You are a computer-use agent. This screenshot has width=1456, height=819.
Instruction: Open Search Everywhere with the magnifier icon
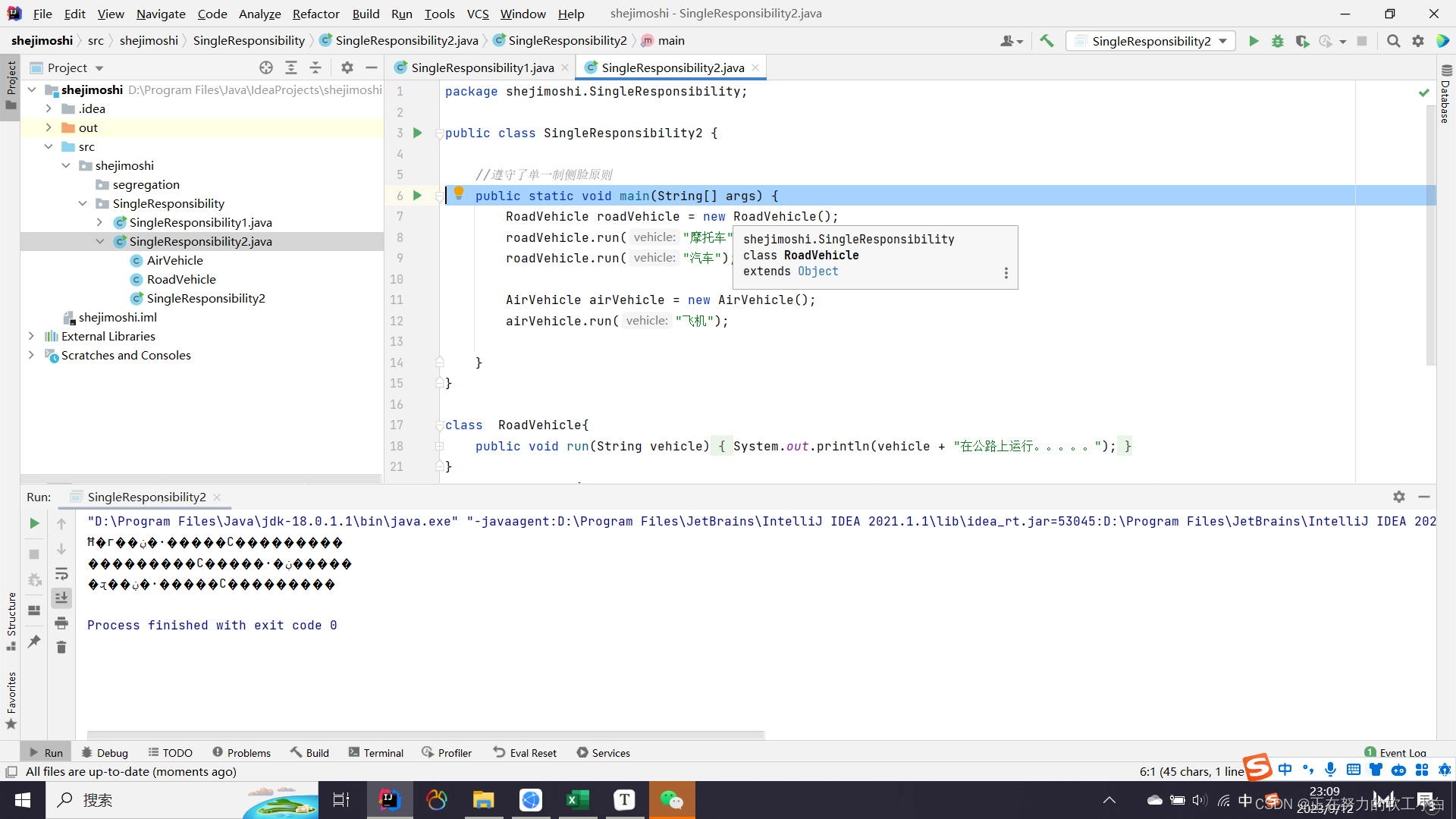1393,41
